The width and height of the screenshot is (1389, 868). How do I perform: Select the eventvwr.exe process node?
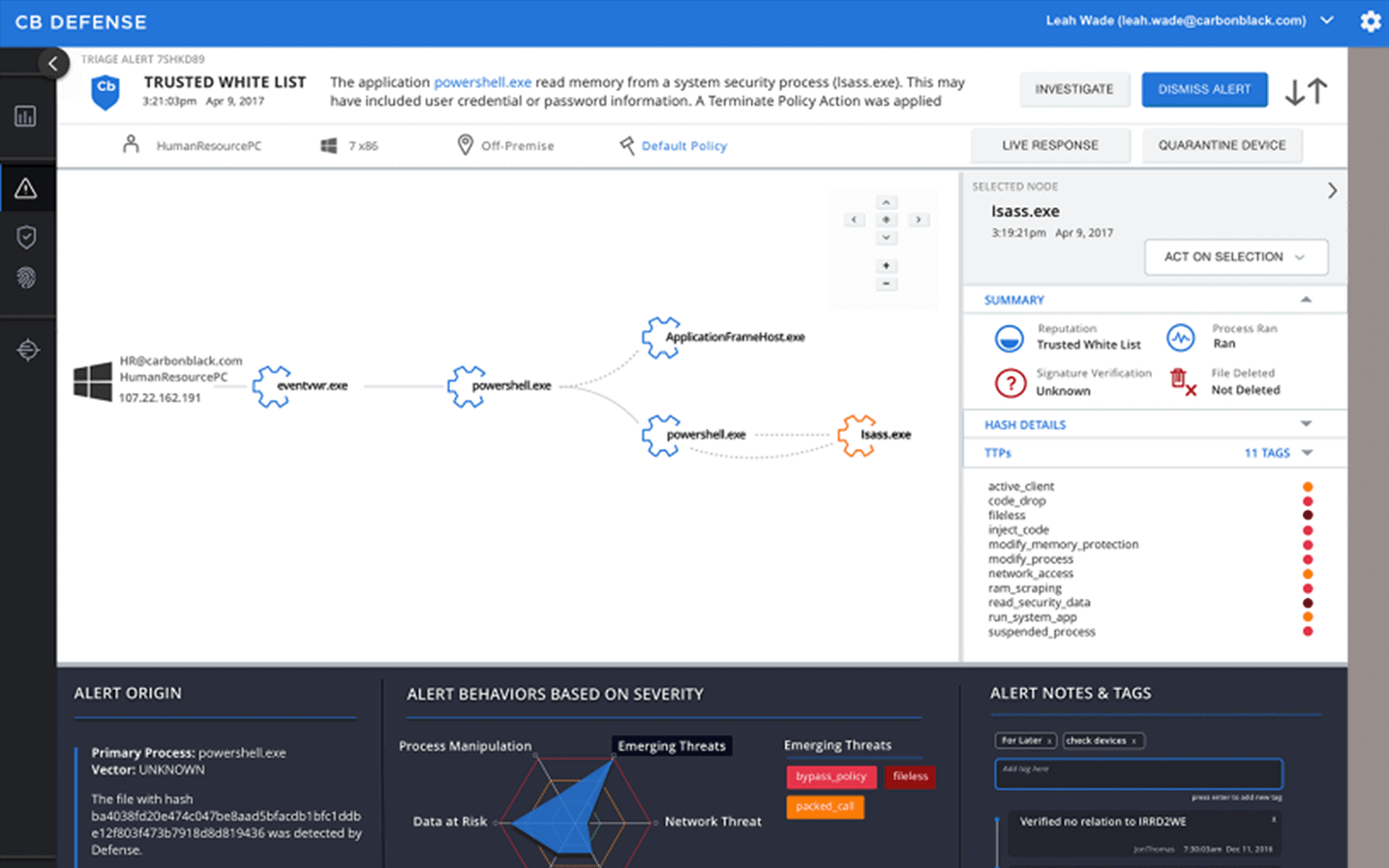click(271, 386)
